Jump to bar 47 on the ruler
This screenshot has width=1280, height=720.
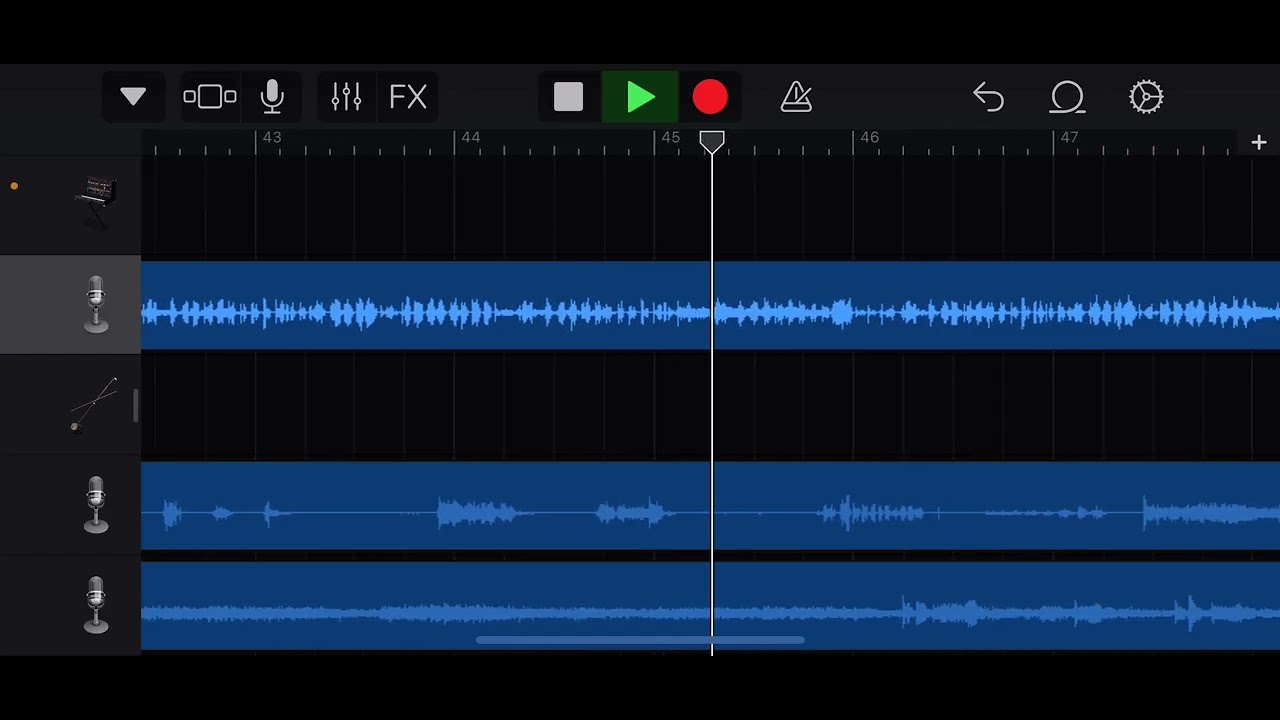pyautogui.click(x=1070, y=137)
